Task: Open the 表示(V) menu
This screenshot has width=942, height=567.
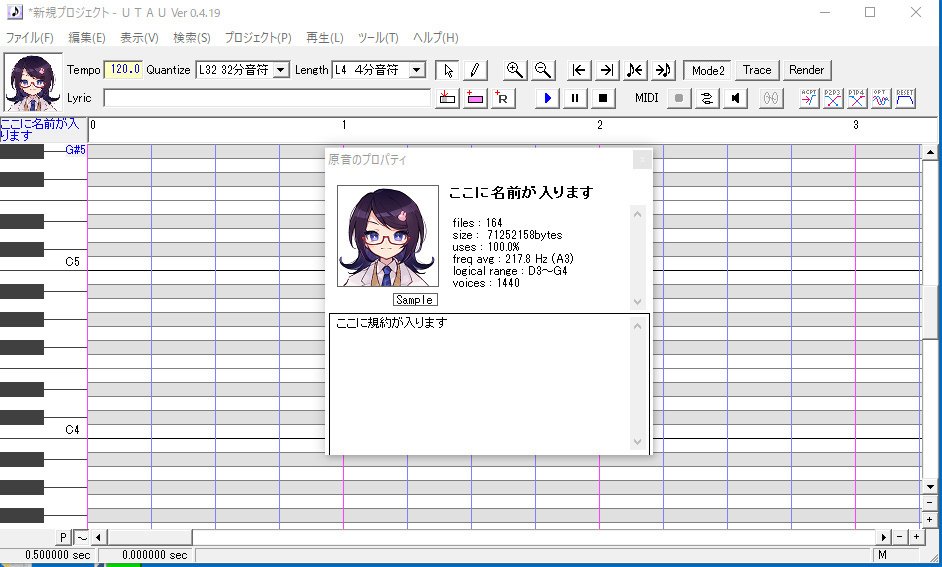Action: click(139, 38)
